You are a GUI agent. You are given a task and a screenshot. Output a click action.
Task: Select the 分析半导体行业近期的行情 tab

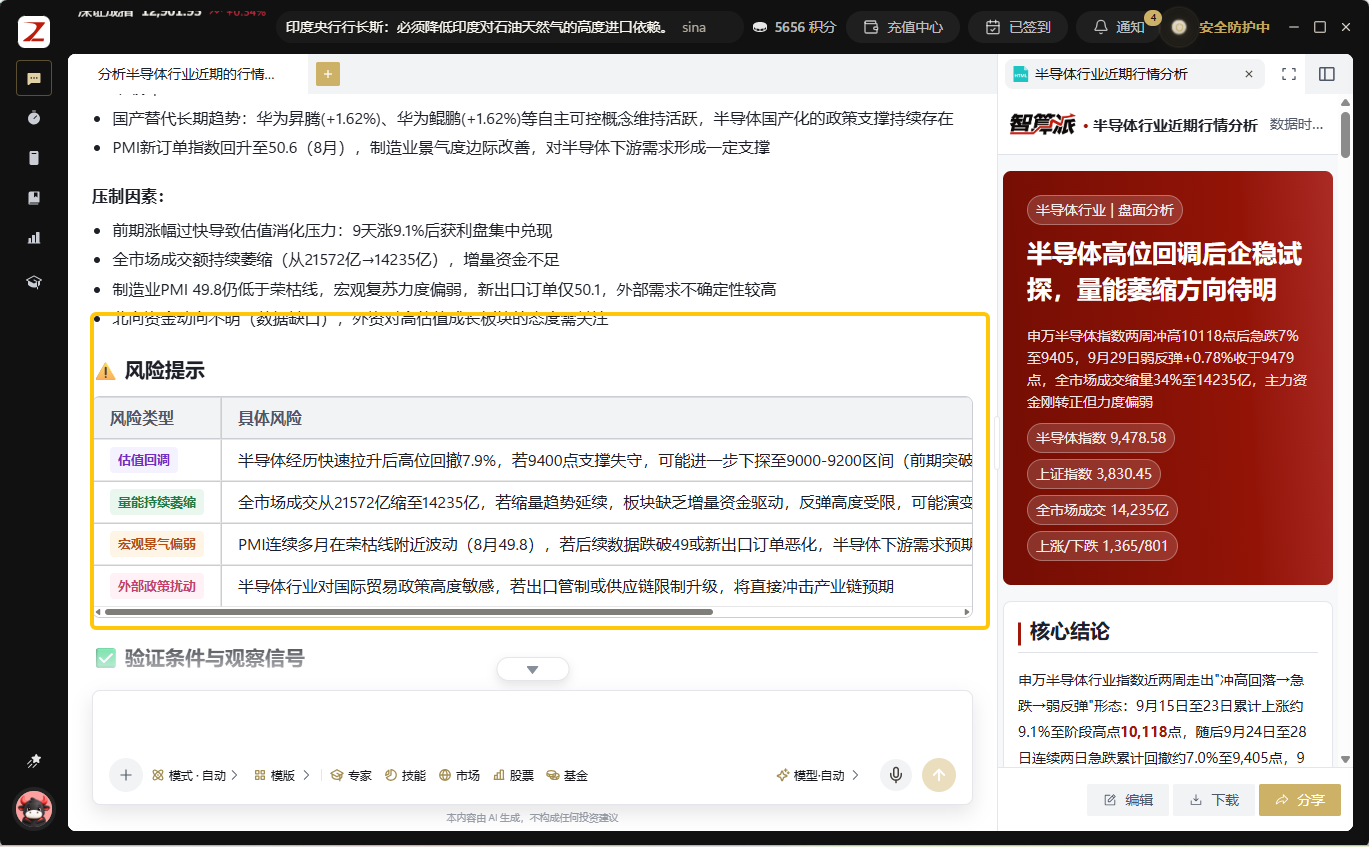(186, 74)
